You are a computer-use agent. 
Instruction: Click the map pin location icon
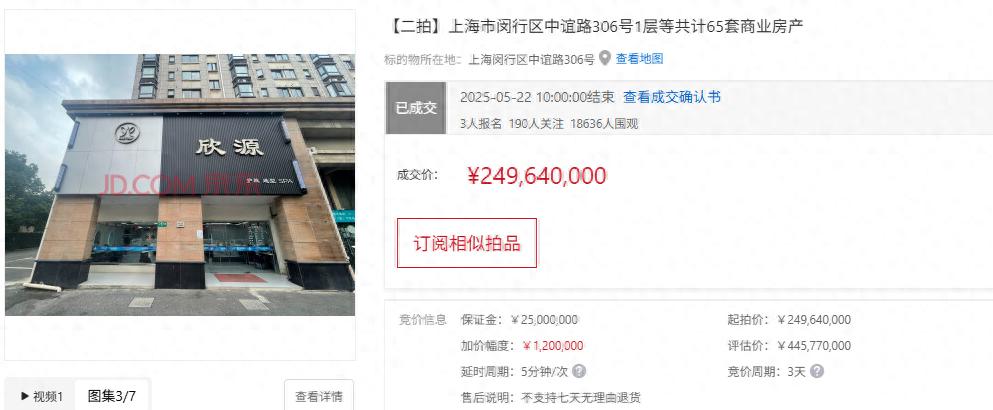pos(605,59)
